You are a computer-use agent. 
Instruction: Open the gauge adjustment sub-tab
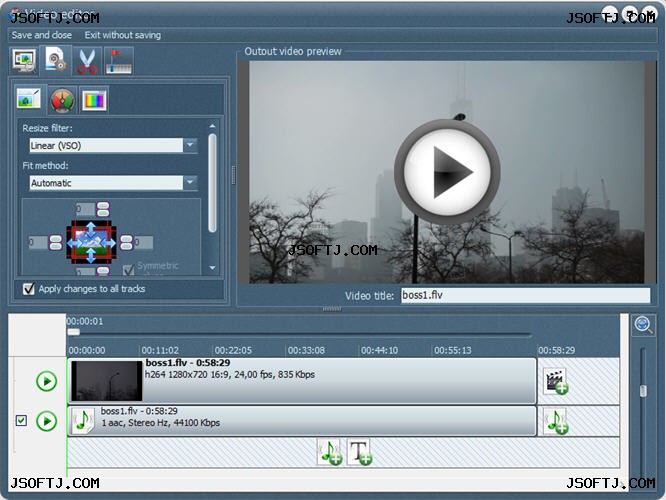click(62, 100)
